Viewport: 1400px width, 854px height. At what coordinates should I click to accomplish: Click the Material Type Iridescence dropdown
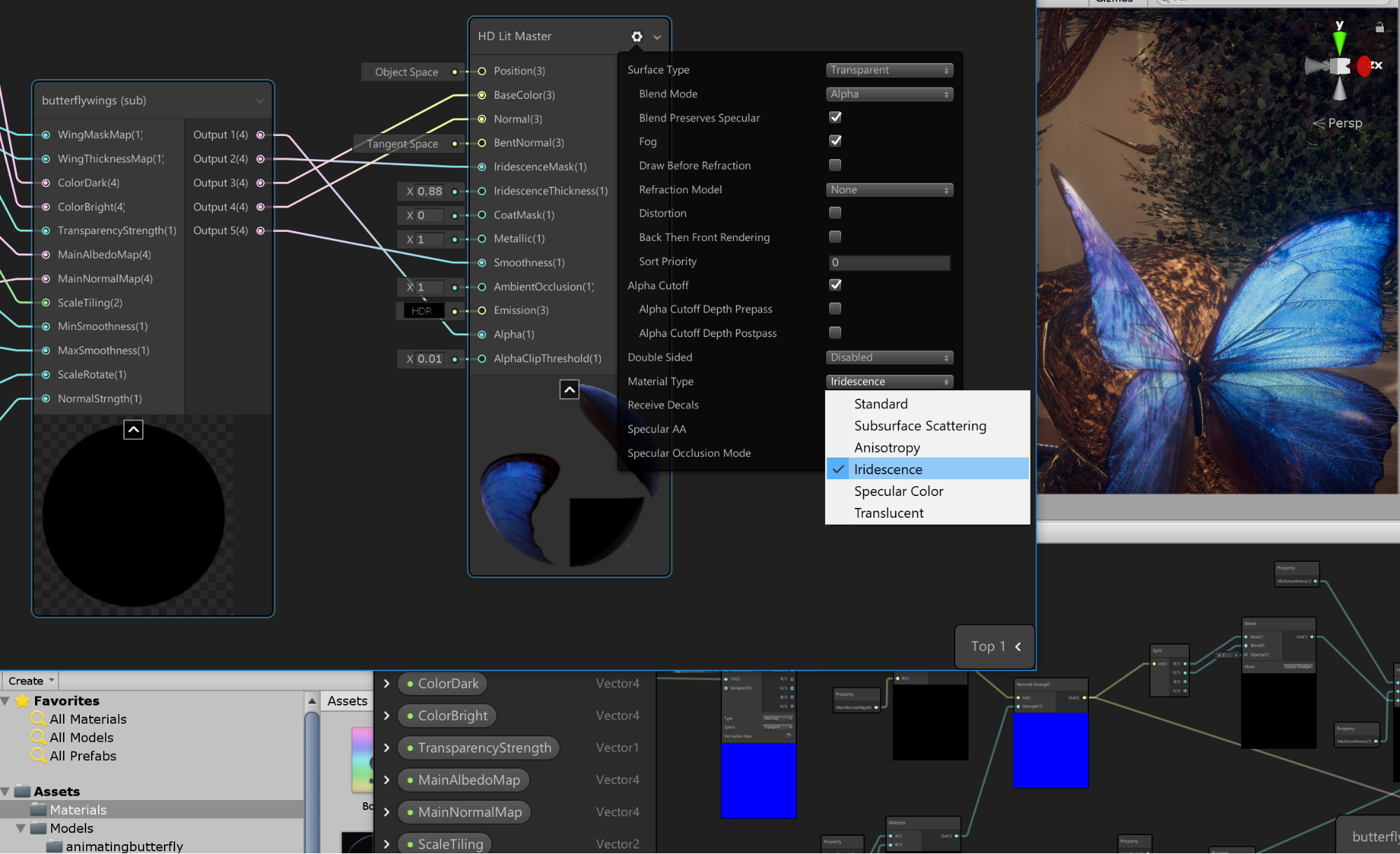point(889,381)
